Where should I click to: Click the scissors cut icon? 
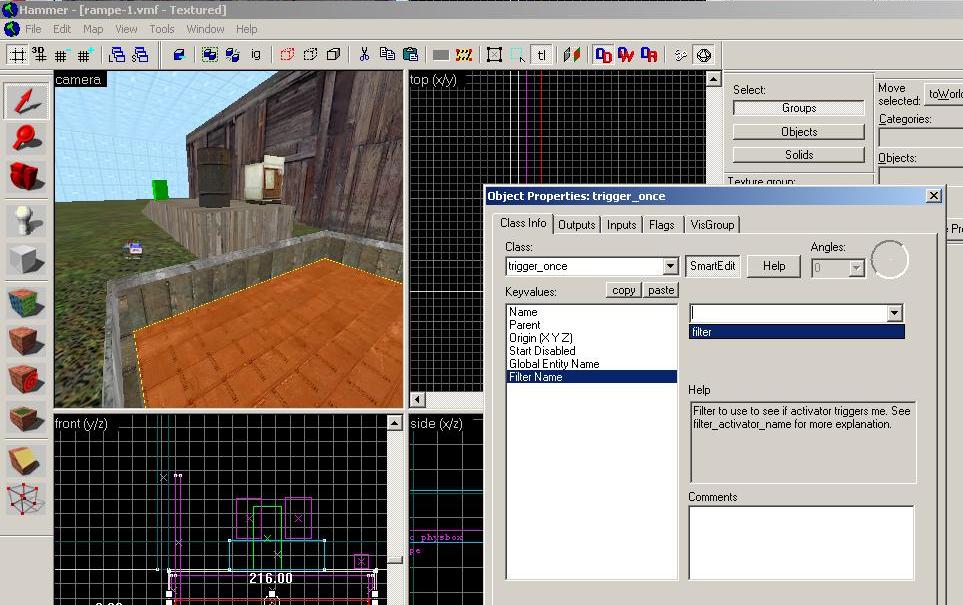point(364,55)
